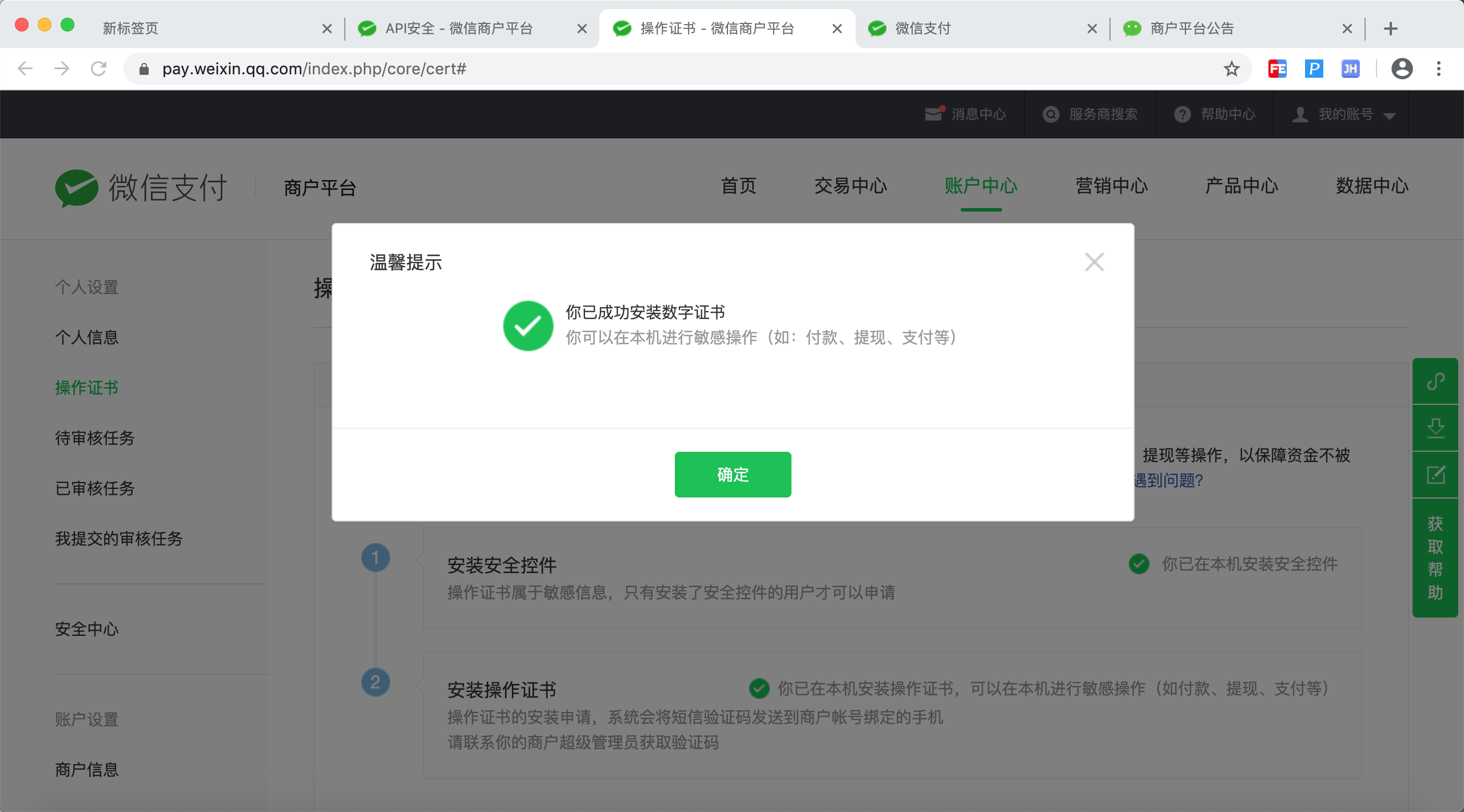Open the Chrome profile avatar icon
The height and width of the screenshot is (812, 1464).
(1402, 69)
